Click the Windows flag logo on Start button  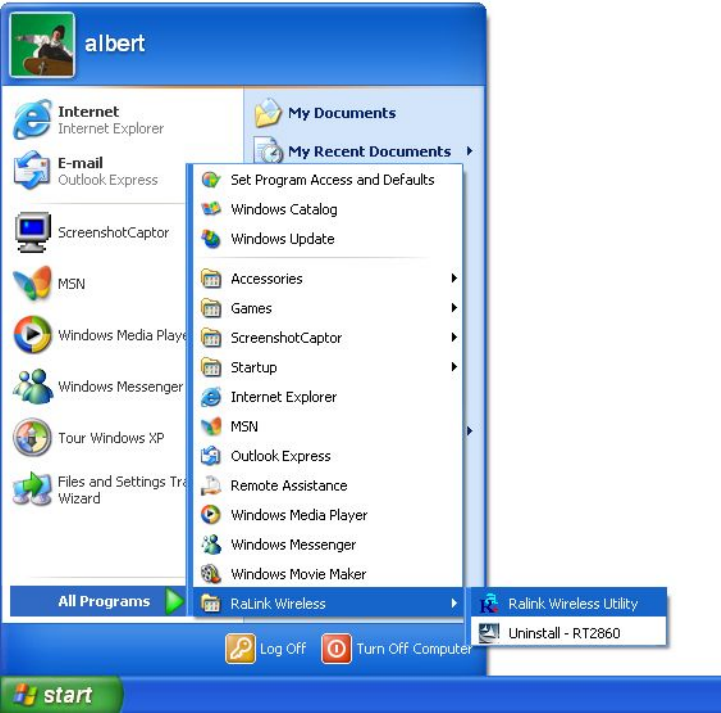25,695
